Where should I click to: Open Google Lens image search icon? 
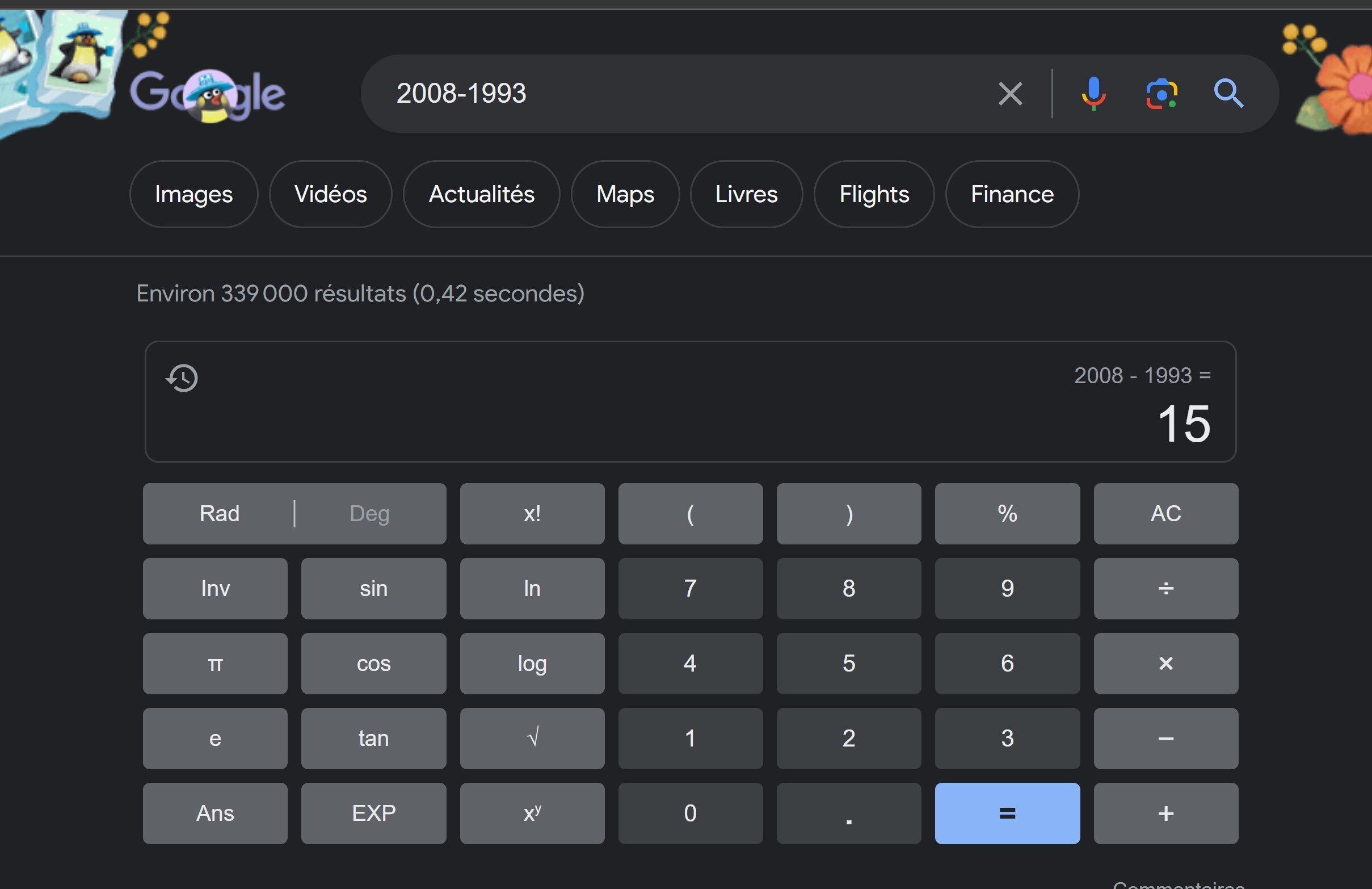[x=1161, y=94]
